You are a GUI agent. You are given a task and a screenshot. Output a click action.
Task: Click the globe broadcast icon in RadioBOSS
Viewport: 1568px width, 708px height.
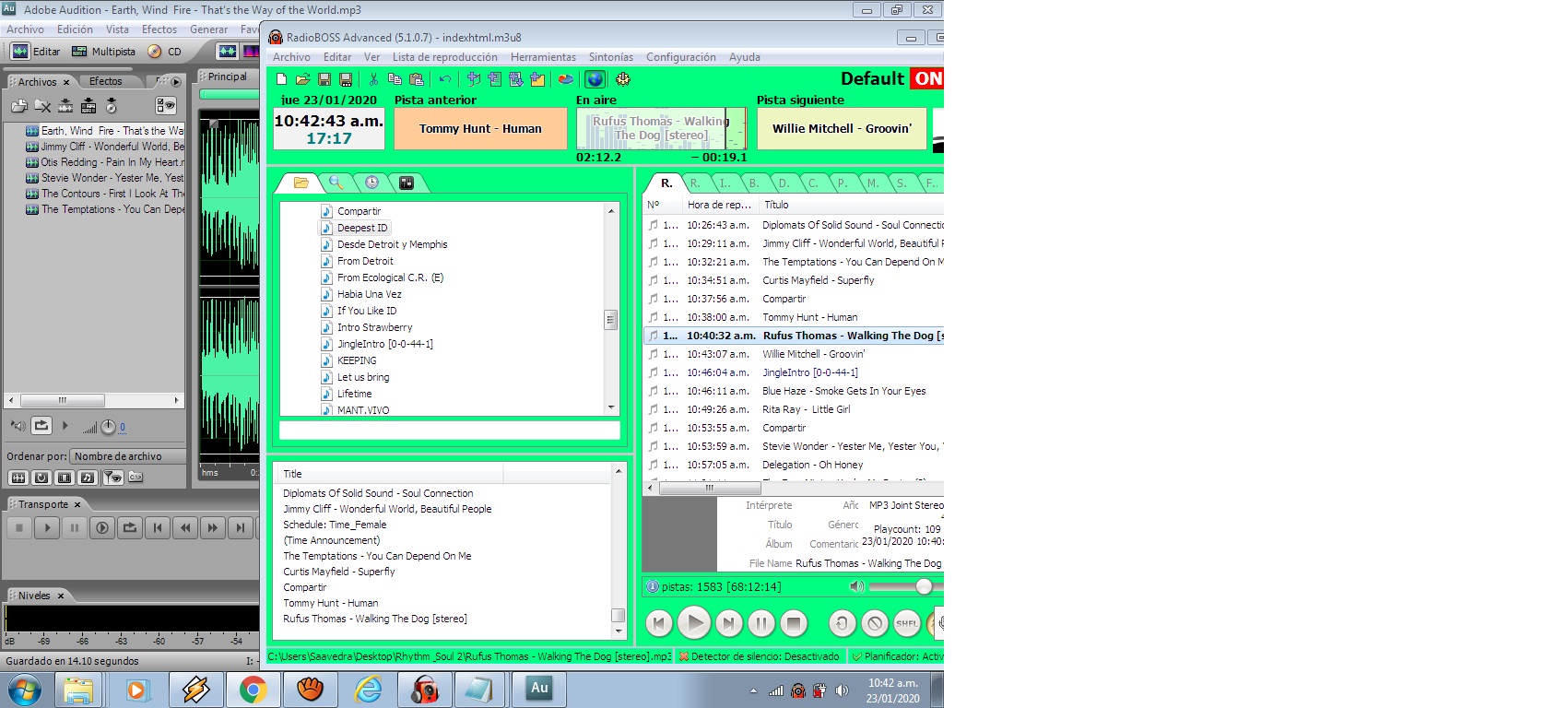(x=595, y=79)
